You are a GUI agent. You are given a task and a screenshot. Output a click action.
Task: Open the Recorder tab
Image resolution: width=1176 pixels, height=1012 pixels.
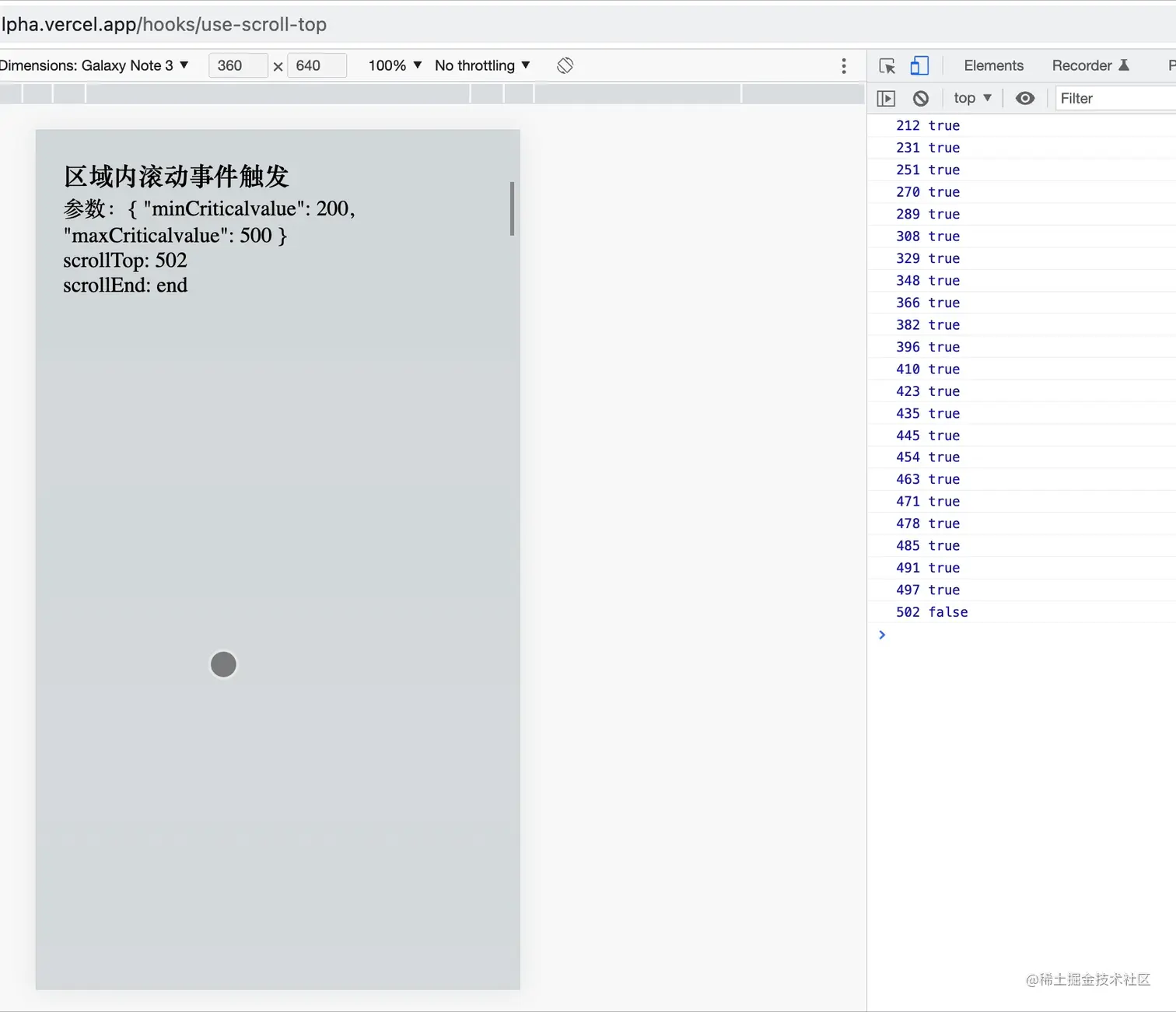1083,65
